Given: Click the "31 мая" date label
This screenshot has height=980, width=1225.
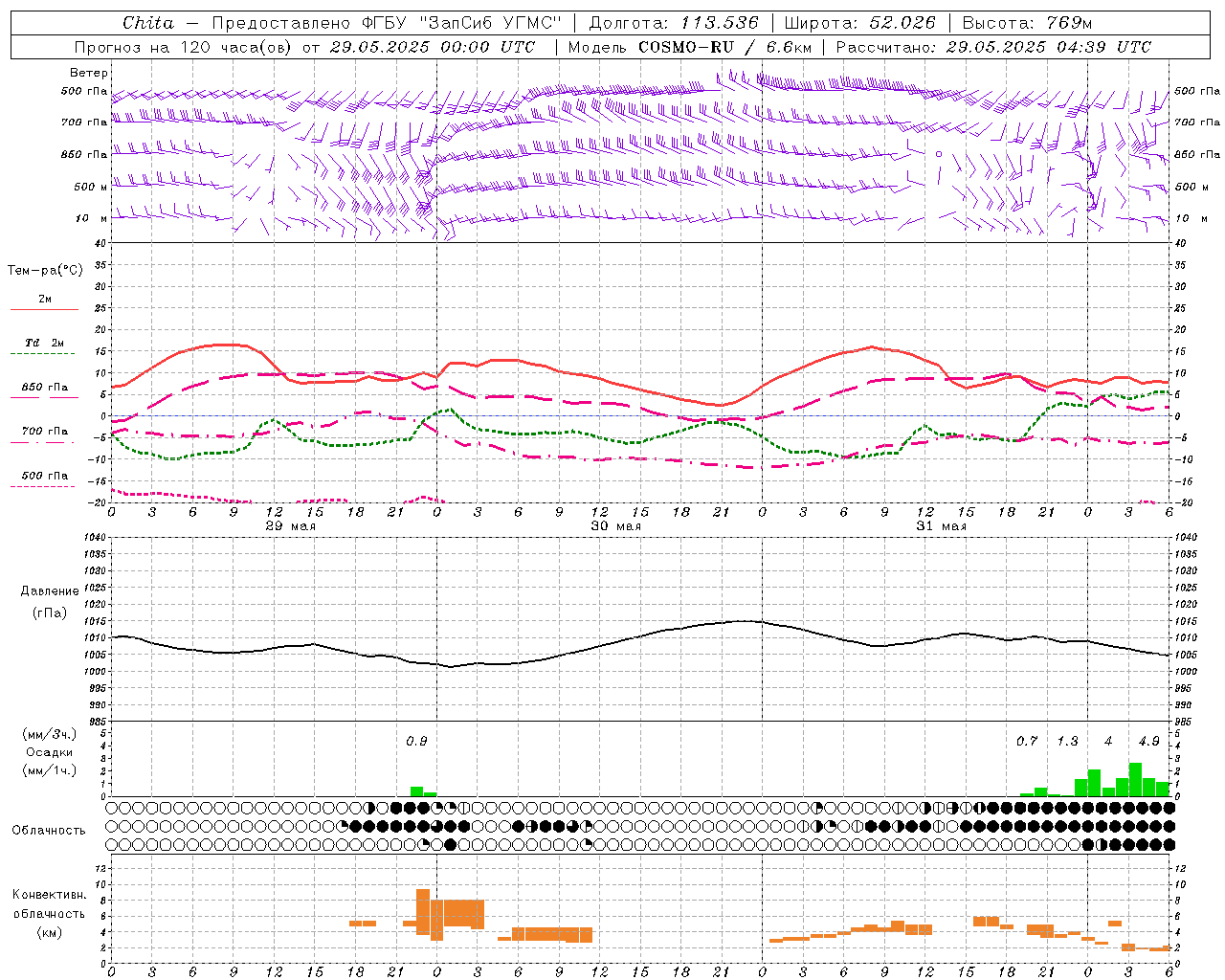Looking at the screenshot, I should (942, 526).
